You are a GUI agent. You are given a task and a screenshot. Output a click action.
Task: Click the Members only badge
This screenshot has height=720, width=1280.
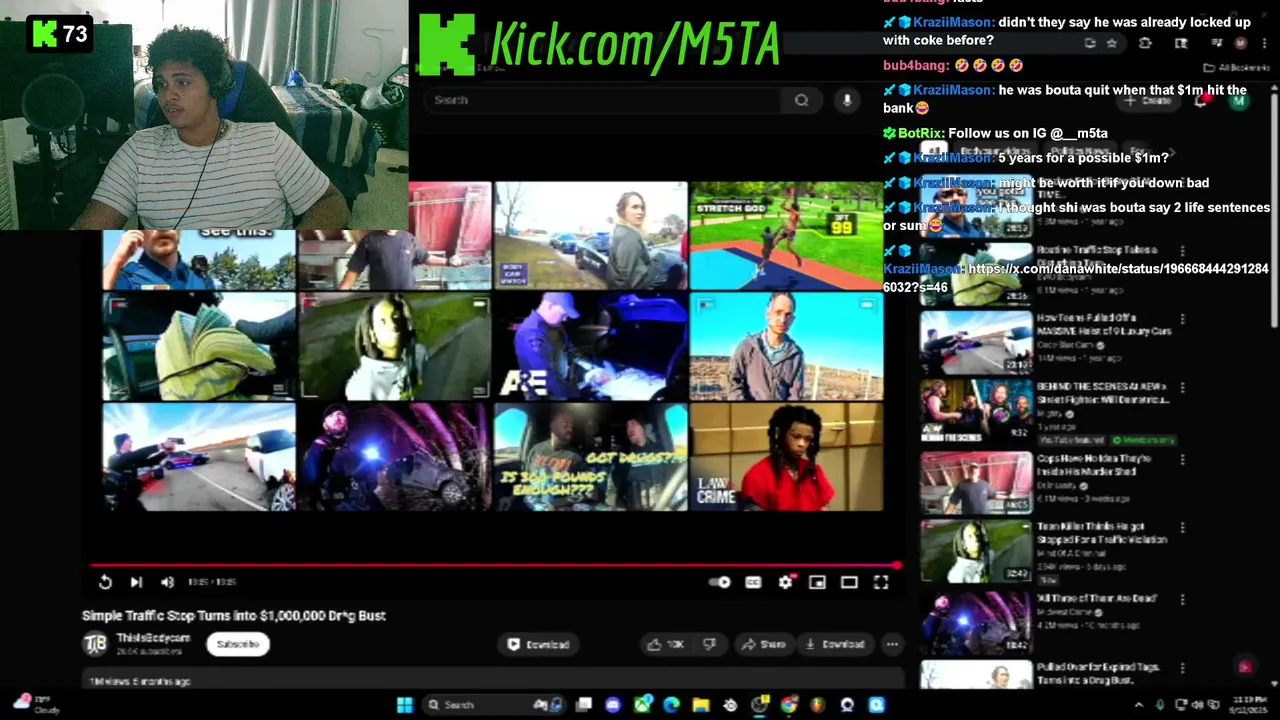(1143, 440)
